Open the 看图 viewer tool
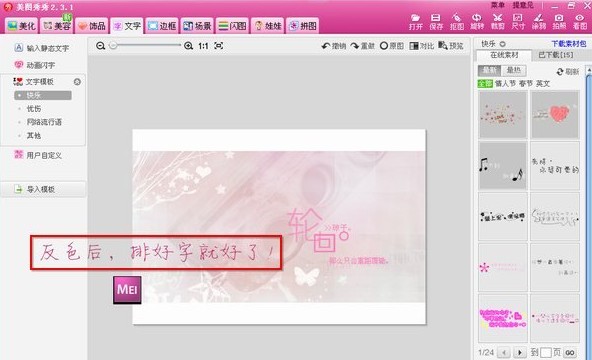The height and width of the screenshot is (360, 592). (x=580, y=22)
